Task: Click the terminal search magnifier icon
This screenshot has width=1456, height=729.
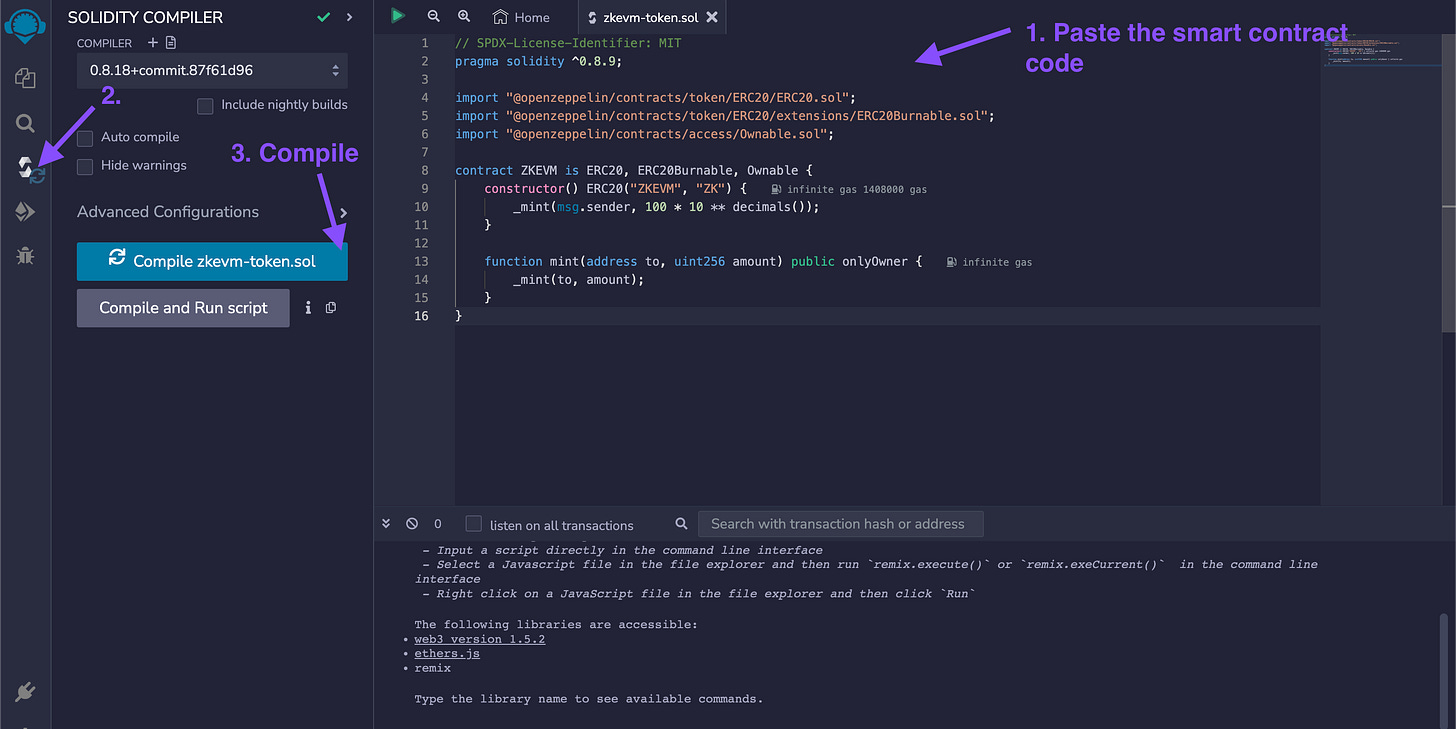Action: [681, 523]
